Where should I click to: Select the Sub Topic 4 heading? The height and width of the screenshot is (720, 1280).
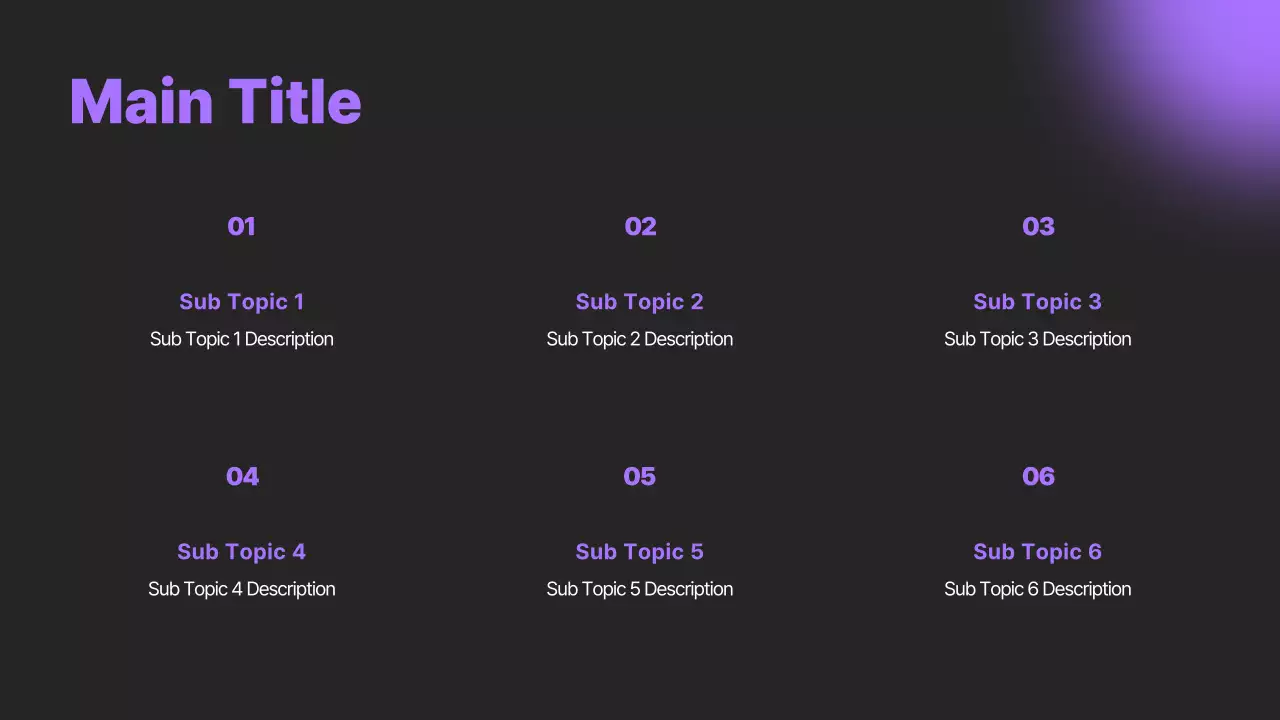(x=241, y=551)
